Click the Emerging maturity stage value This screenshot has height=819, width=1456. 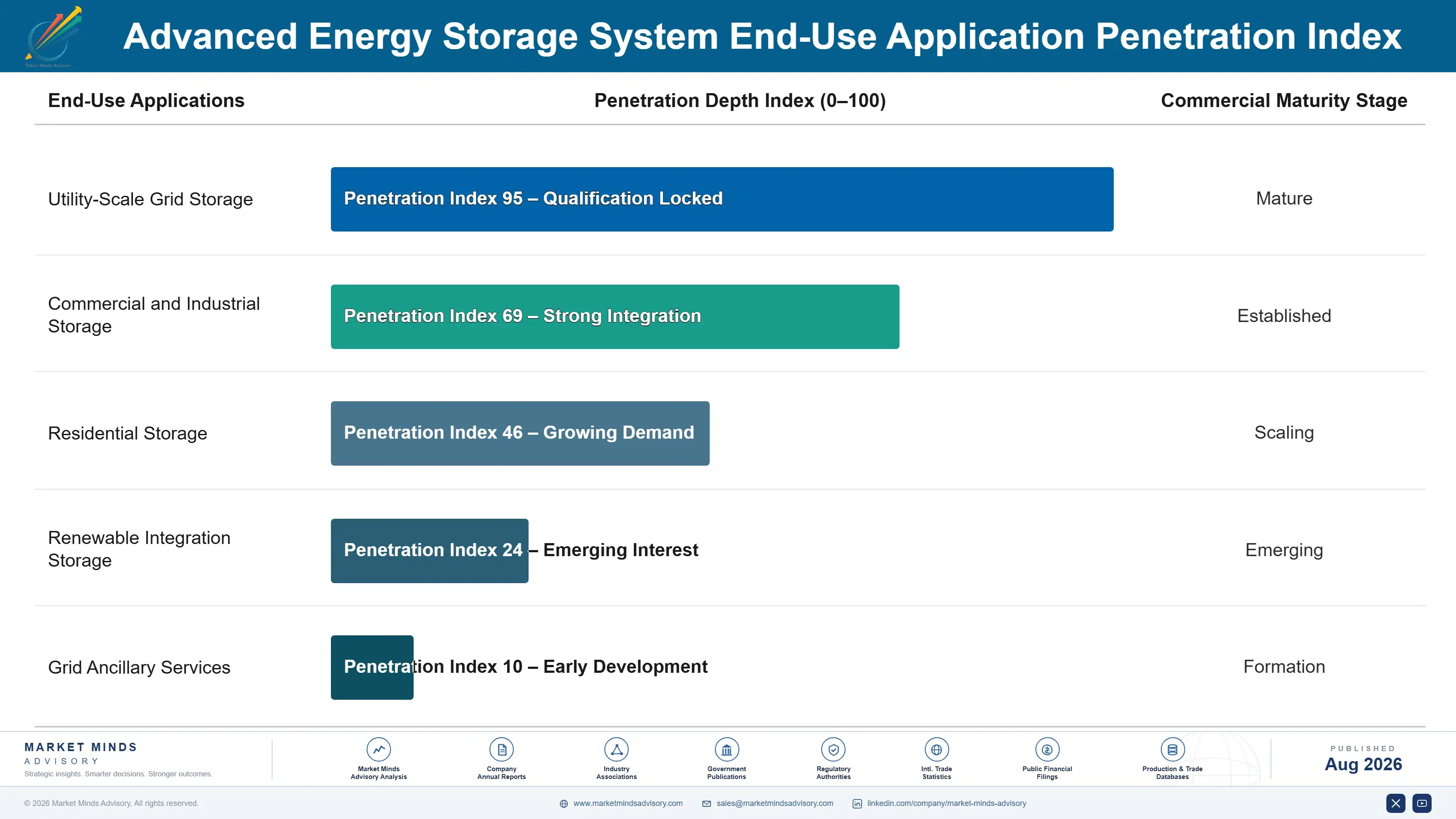coord(1284,550)
